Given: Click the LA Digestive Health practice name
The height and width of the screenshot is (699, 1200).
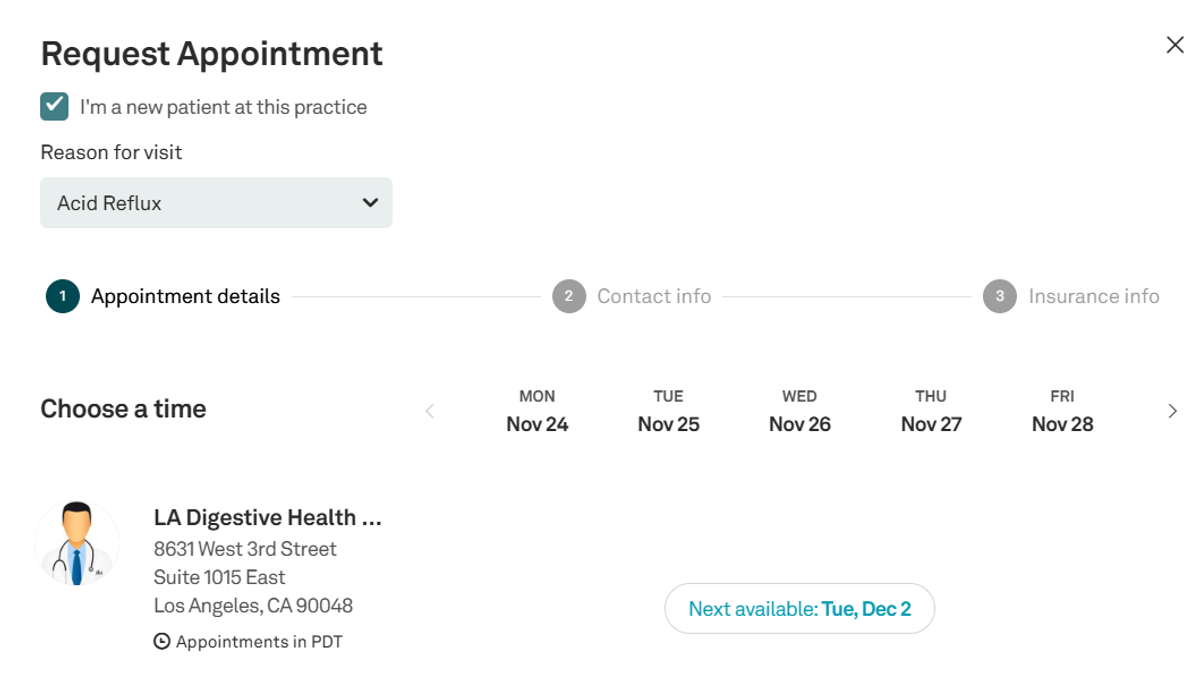Looking at the screenshot, I should point(268,518).
